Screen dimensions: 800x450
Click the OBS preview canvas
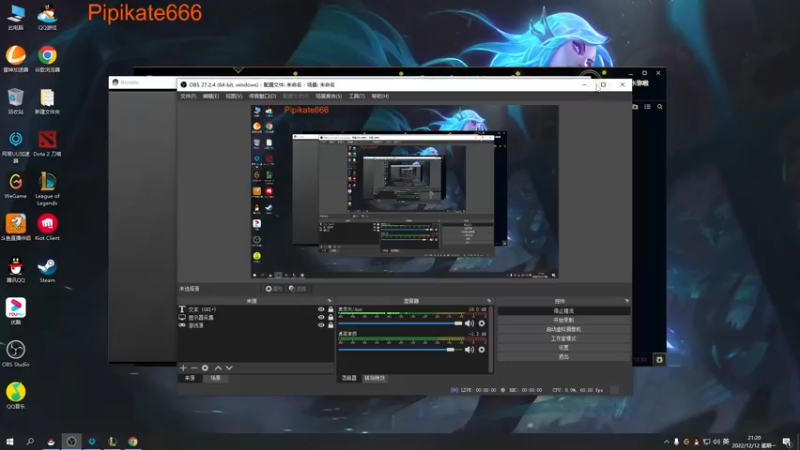click(x=405, y=192)
